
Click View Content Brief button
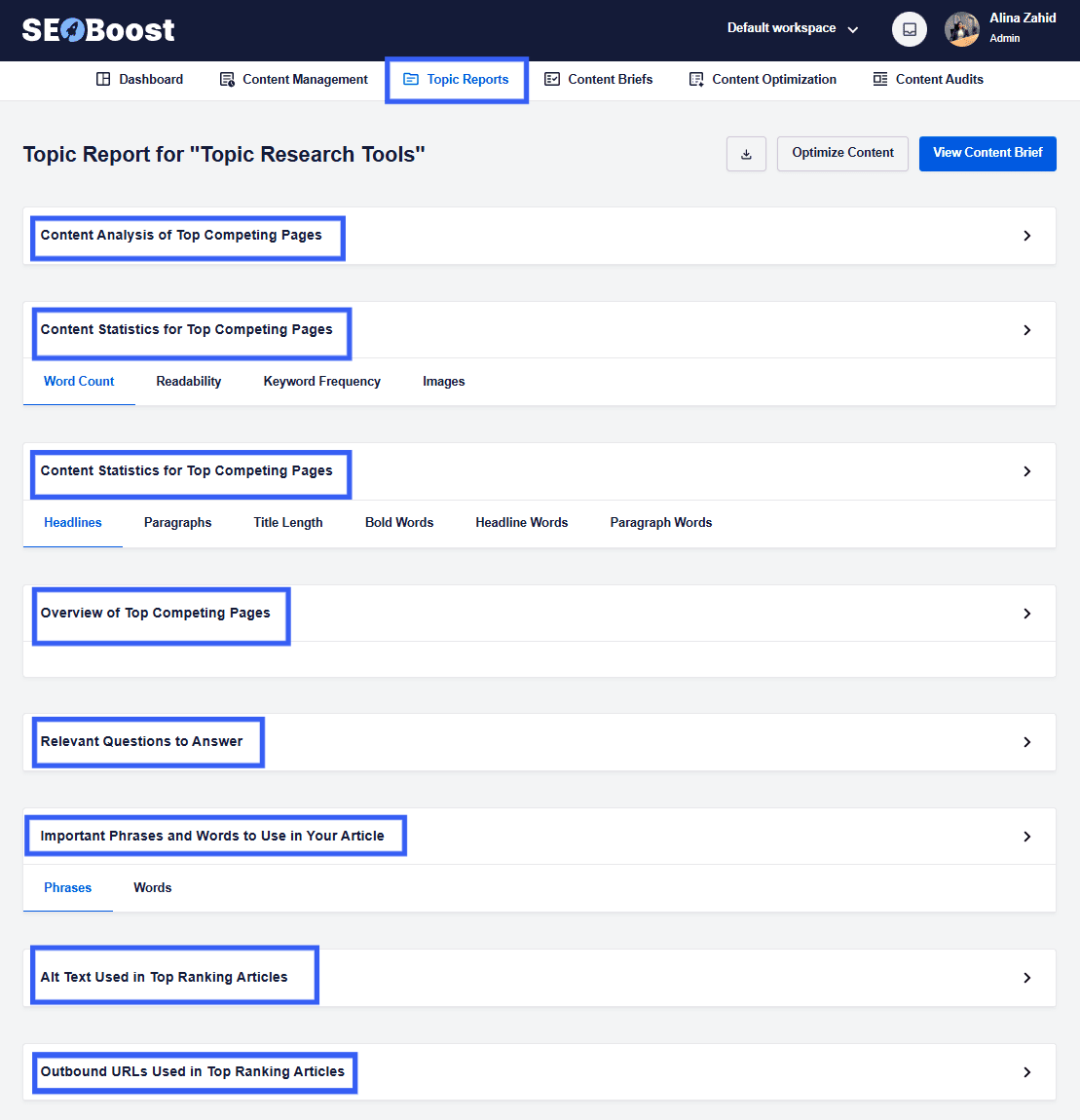coord(987,154)
